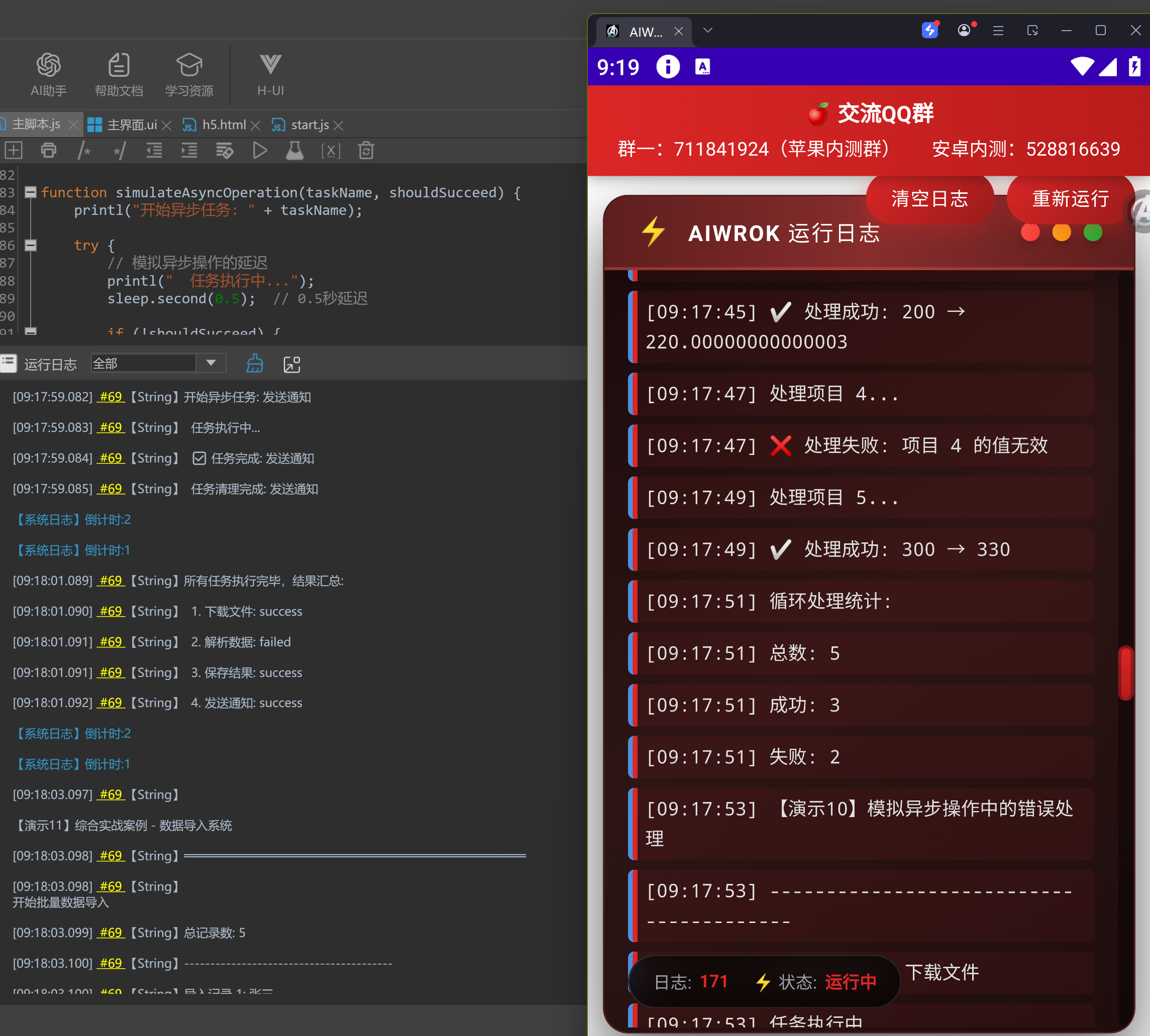
Task: Click the /* comment icon
Action: click(84, 150)
